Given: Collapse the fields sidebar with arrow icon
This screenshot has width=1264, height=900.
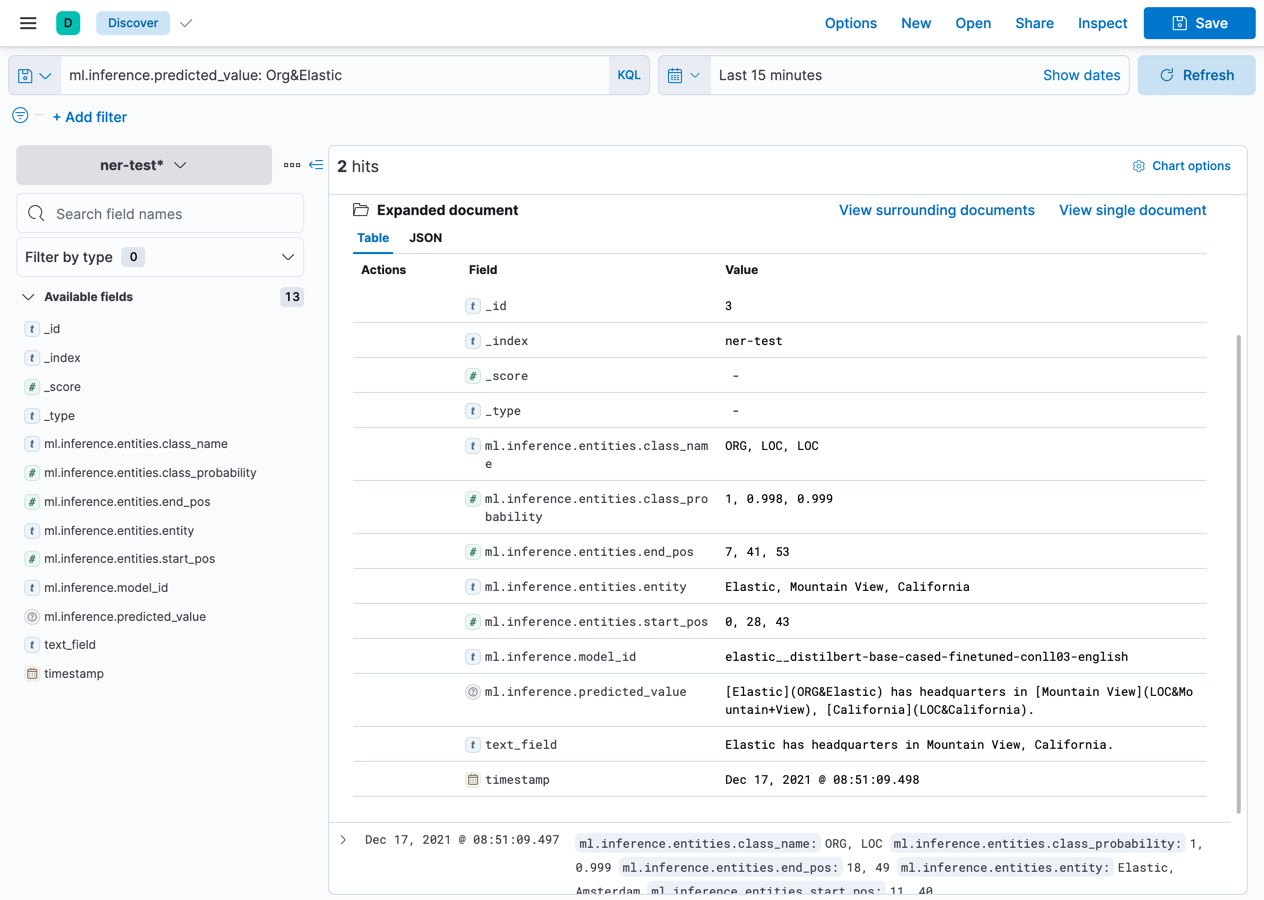Looking at the screenshot, I should [x=315, y=165].
